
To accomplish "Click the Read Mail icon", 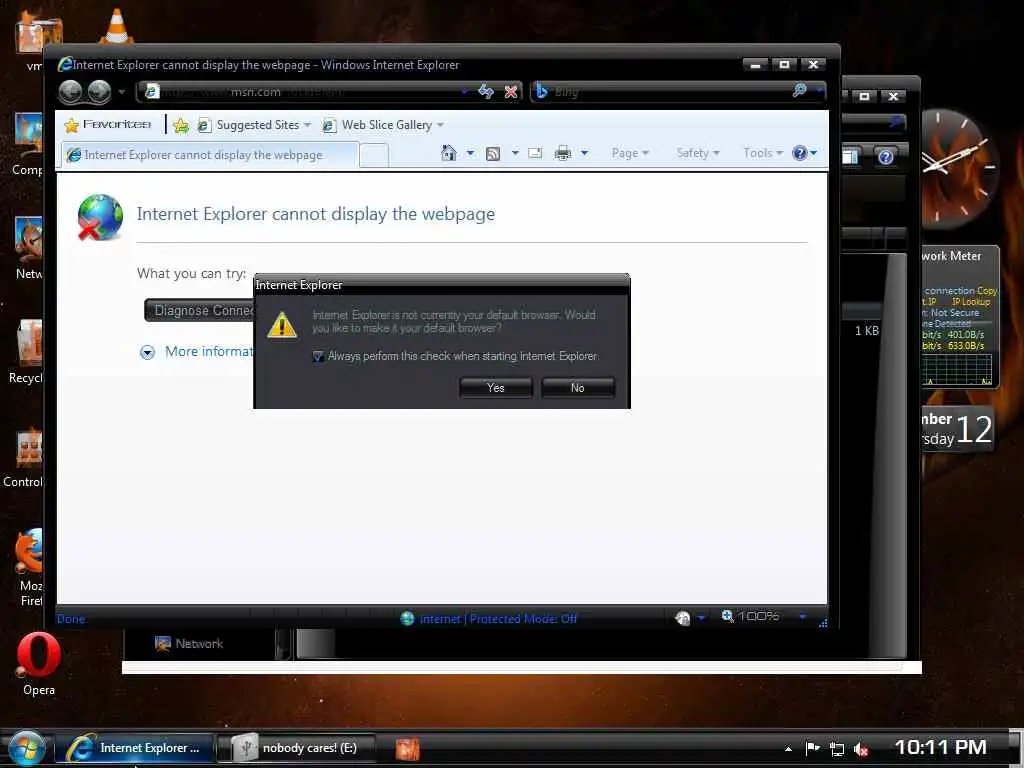I will point(535,153).
